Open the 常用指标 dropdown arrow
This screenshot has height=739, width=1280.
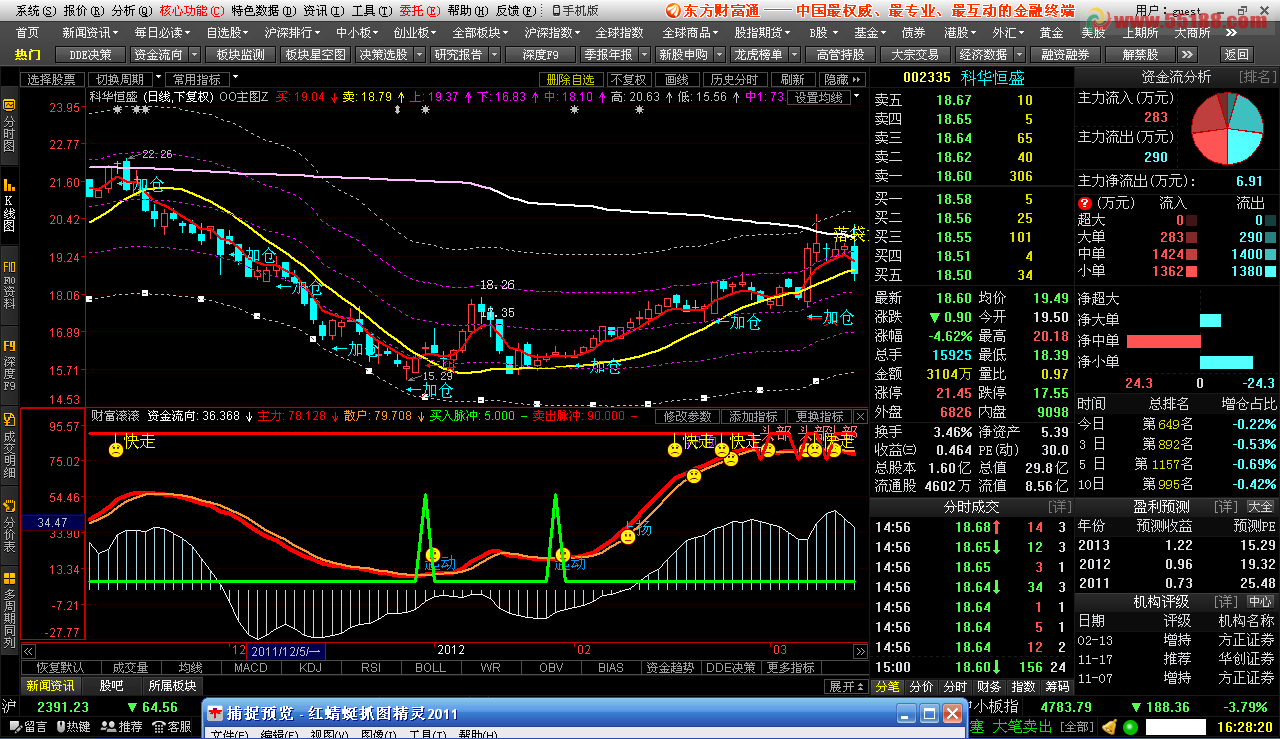[233, 78]
